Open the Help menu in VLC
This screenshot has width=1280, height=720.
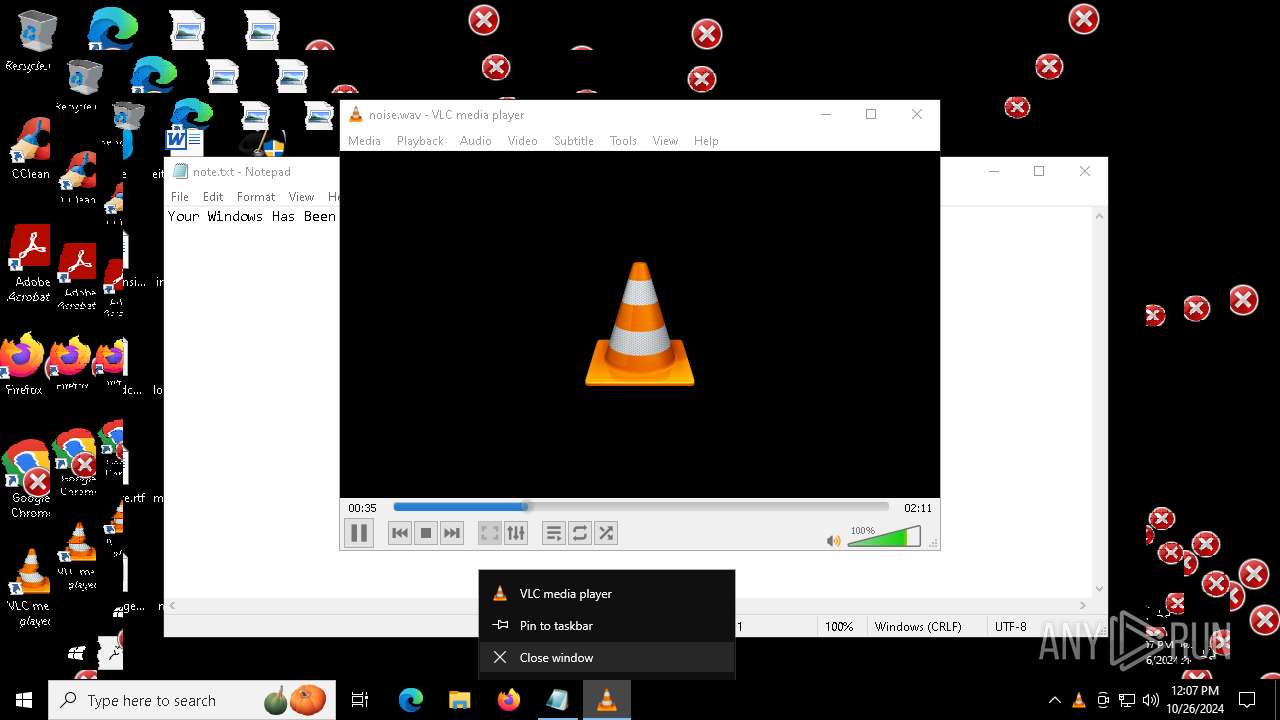tap(706, 141)
